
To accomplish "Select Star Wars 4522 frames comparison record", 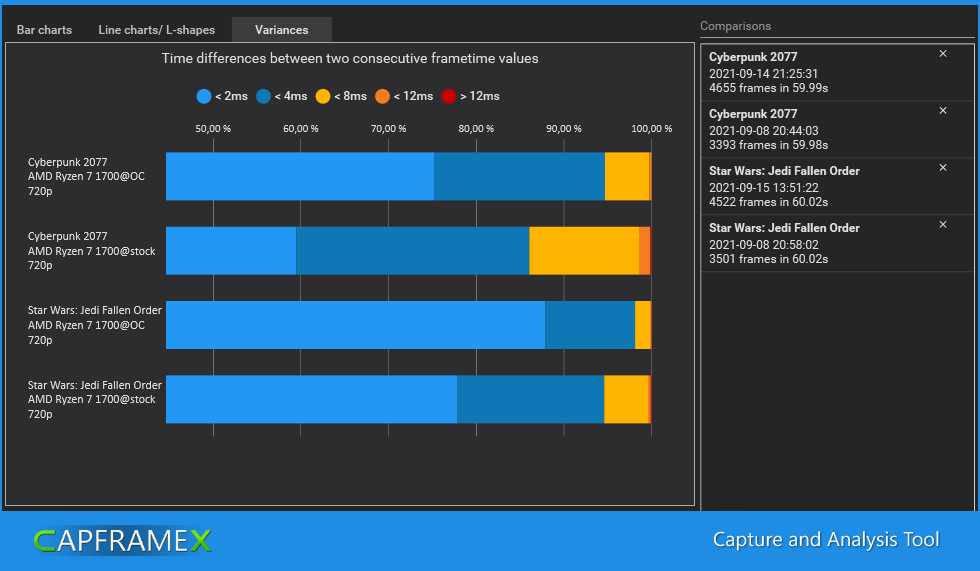I will tap(838, 186).
